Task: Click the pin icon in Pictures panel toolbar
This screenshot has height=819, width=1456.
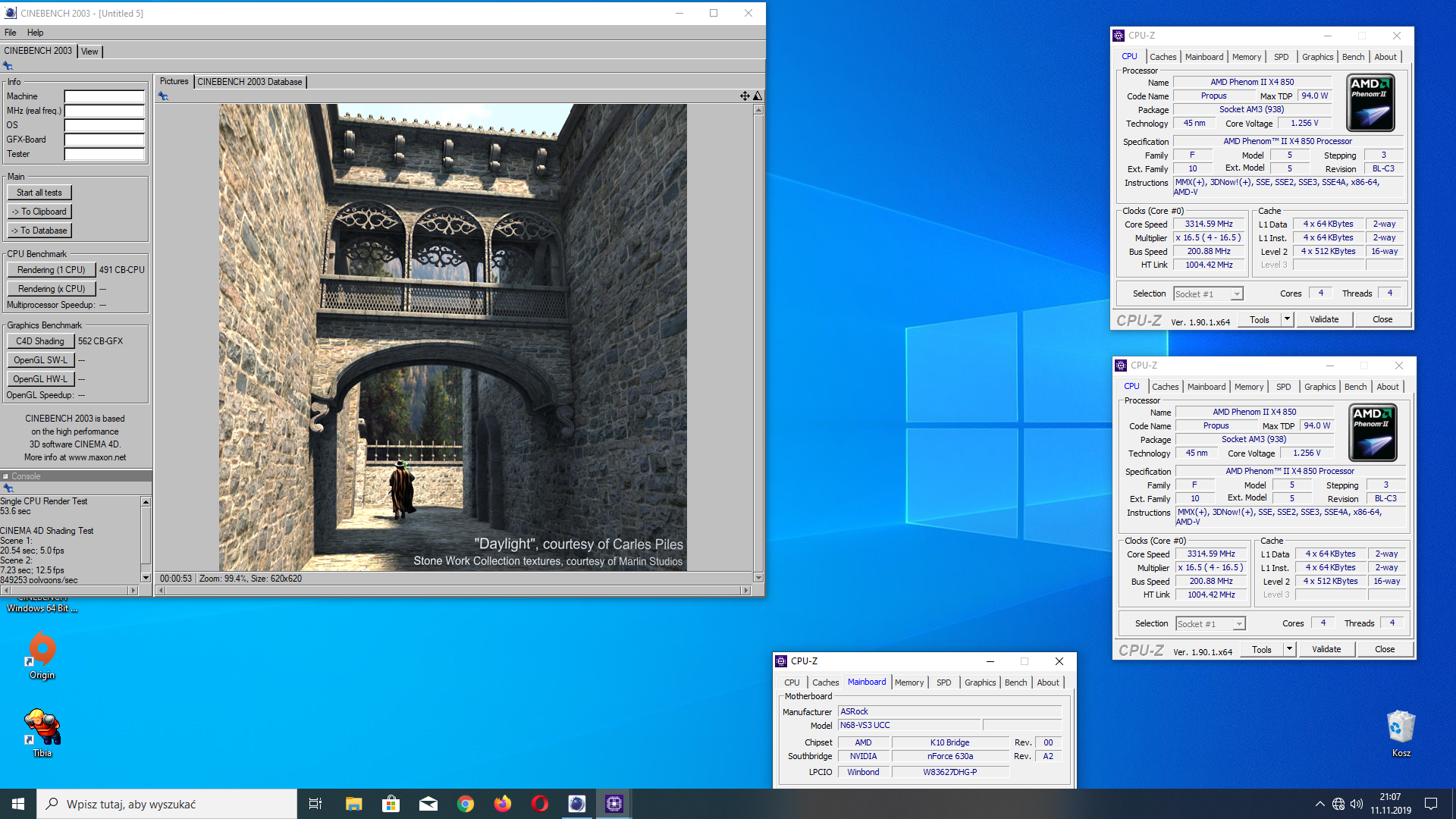Action: click(163, 96)
